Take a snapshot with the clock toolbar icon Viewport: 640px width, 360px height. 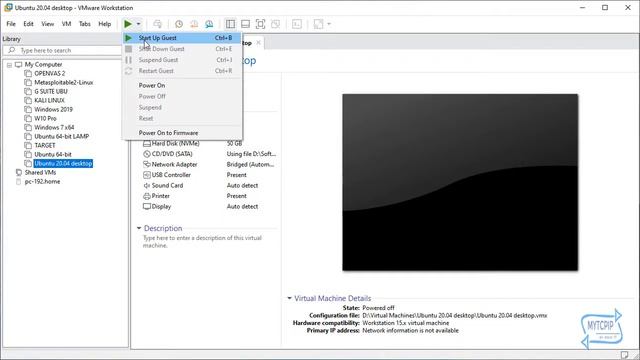click(179, 24)
